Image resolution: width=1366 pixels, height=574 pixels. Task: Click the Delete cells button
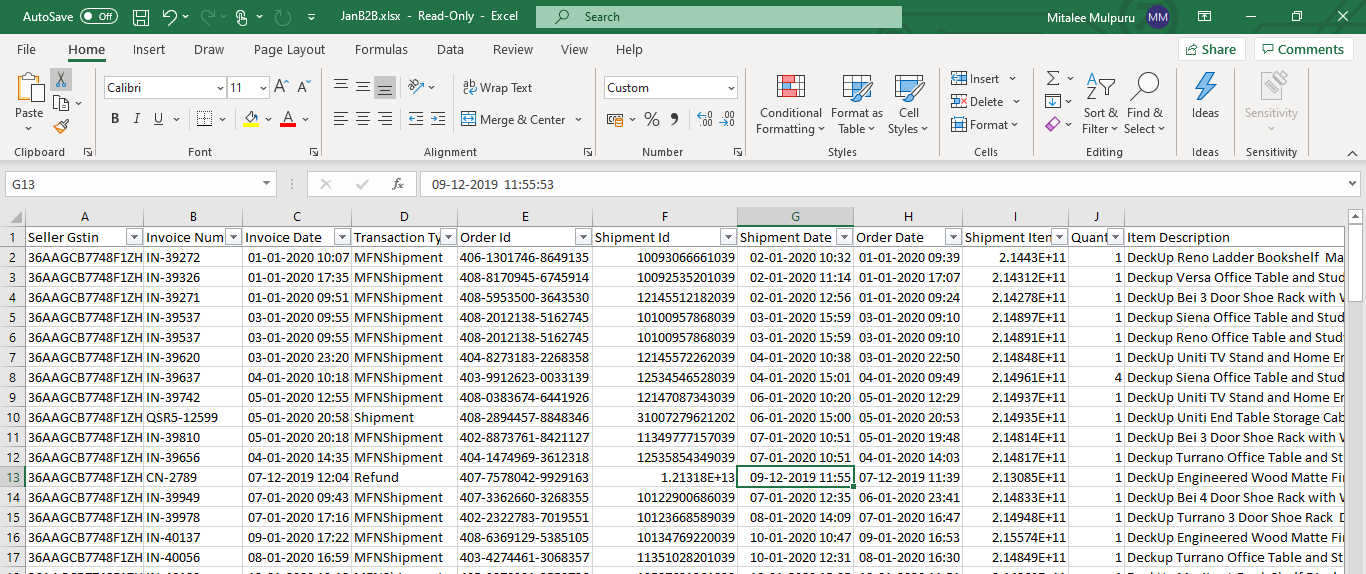click(x=977, y=101)
